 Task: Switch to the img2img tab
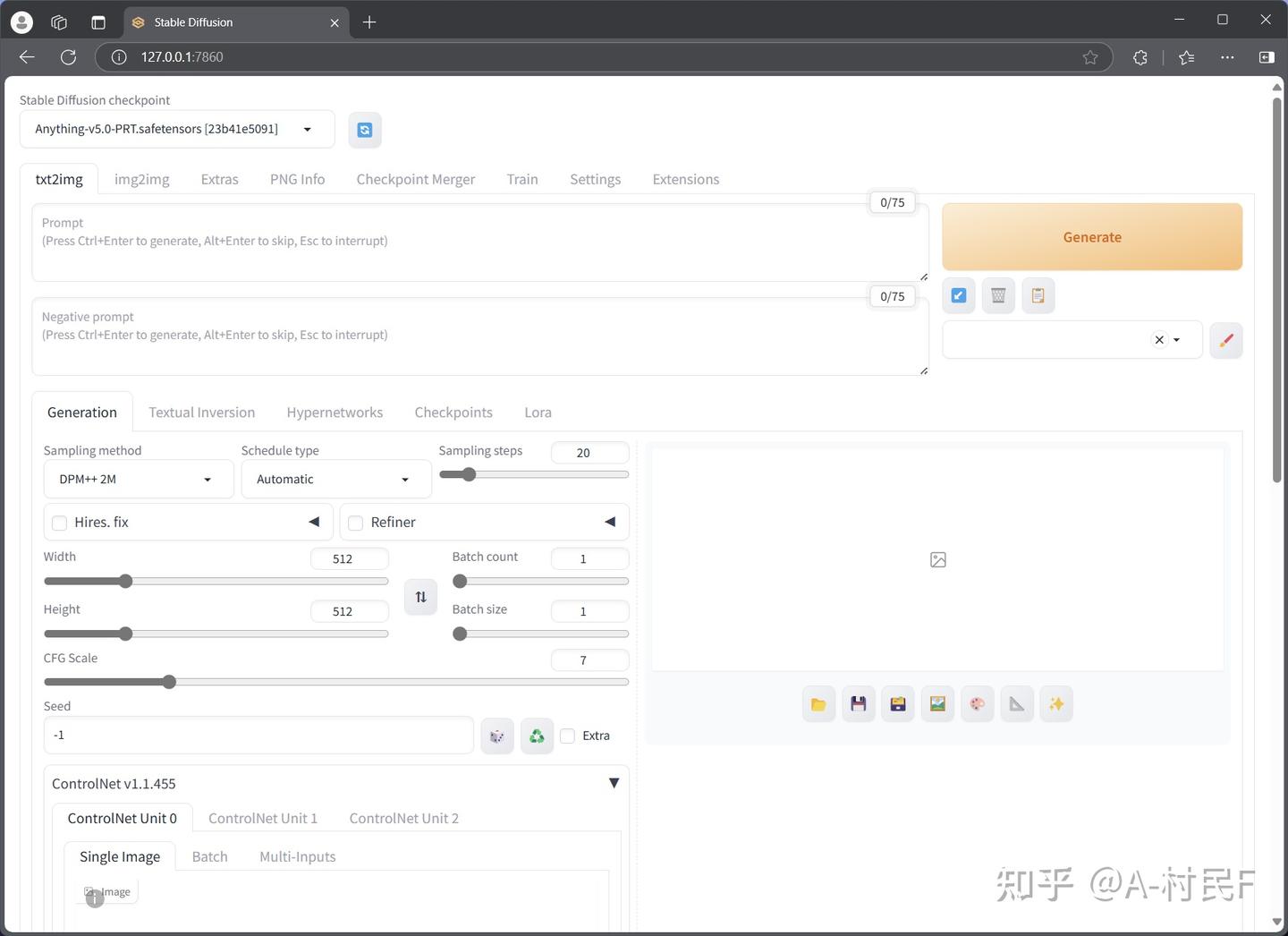point(141,179)
